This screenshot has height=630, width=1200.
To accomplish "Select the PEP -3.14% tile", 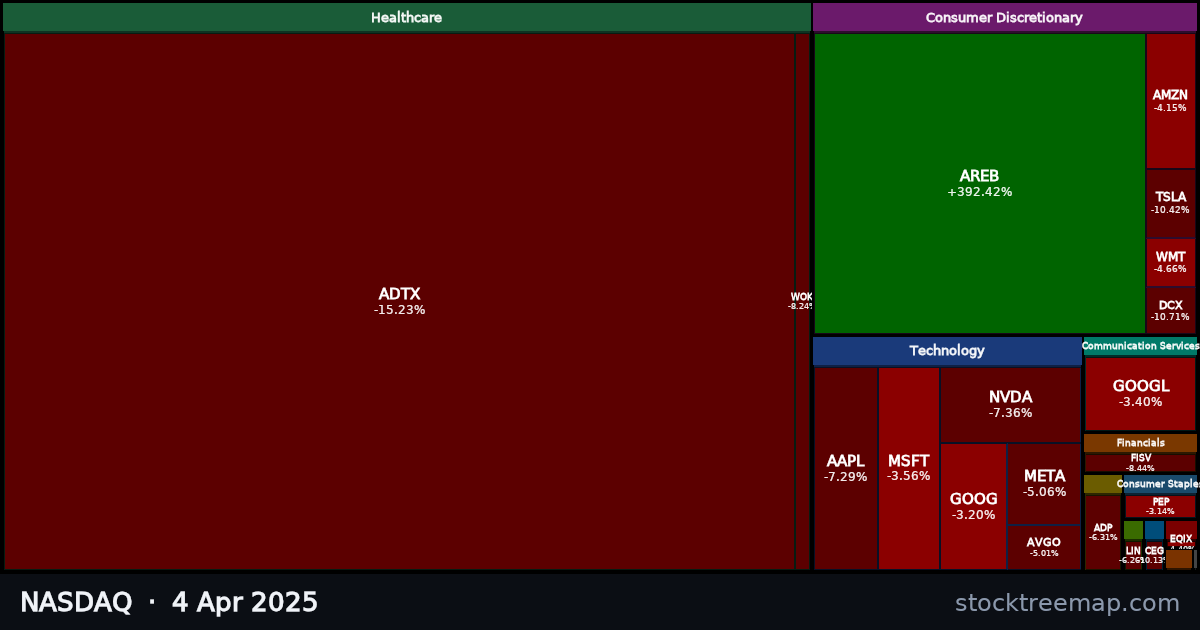I will click(1160, 506).
